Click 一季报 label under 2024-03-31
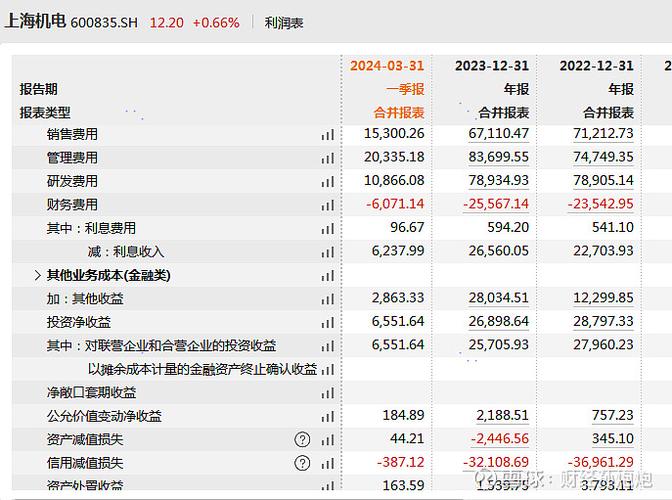 pos(405,89)
